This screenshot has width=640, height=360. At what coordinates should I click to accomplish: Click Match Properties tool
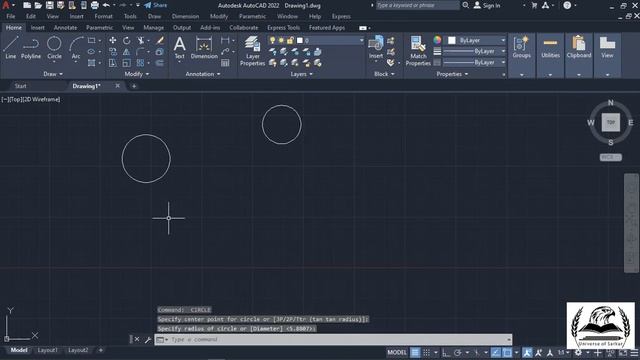click(418, 51)
